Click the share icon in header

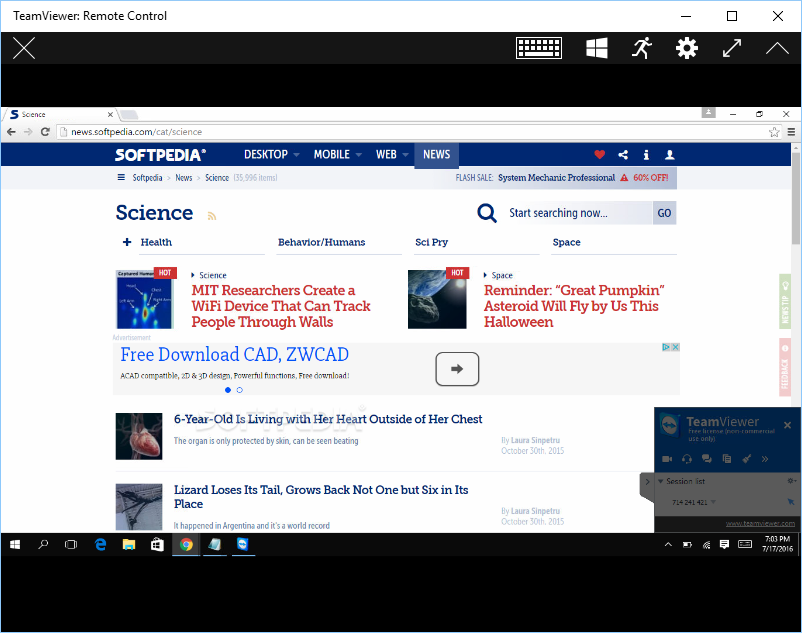click(x=623, y=154)
